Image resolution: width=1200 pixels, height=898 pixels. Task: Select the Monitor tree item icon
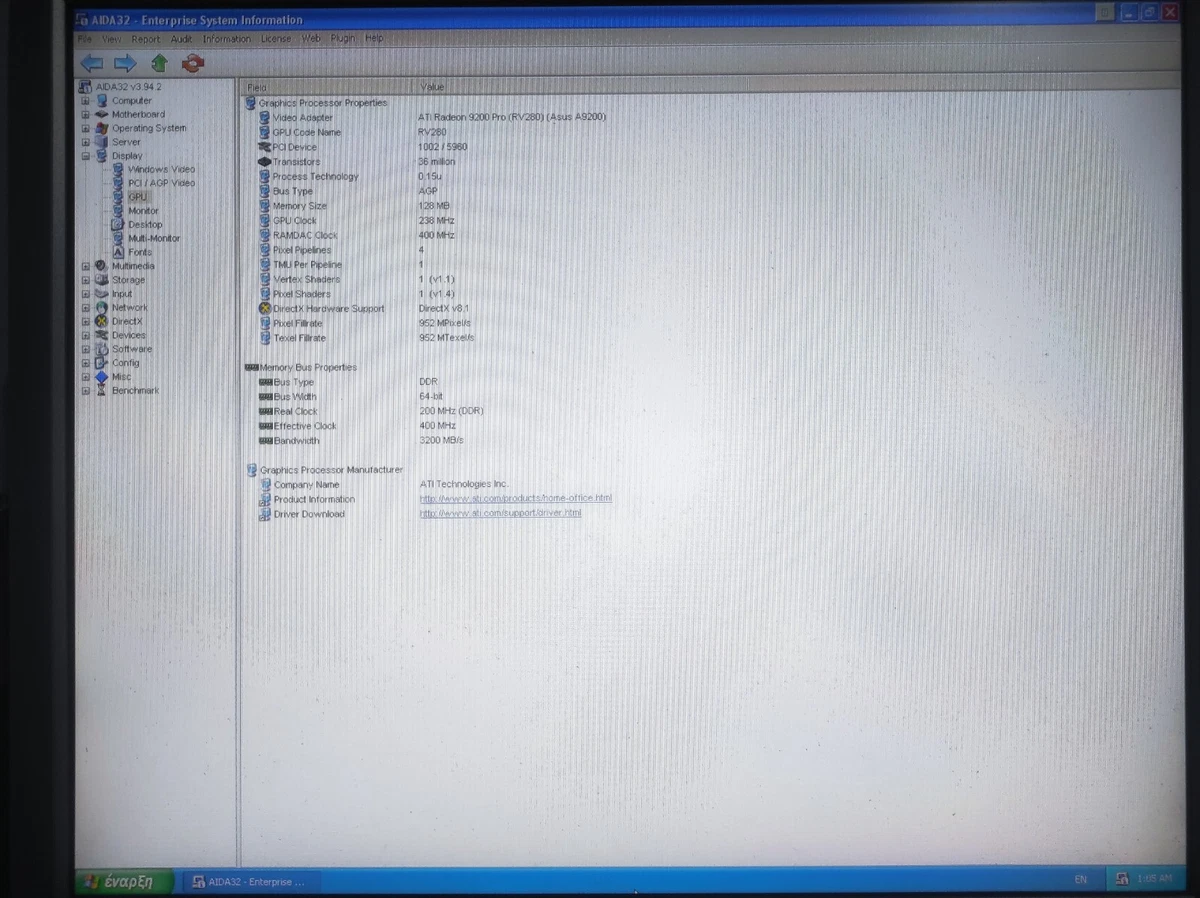(x=118, y=211)
